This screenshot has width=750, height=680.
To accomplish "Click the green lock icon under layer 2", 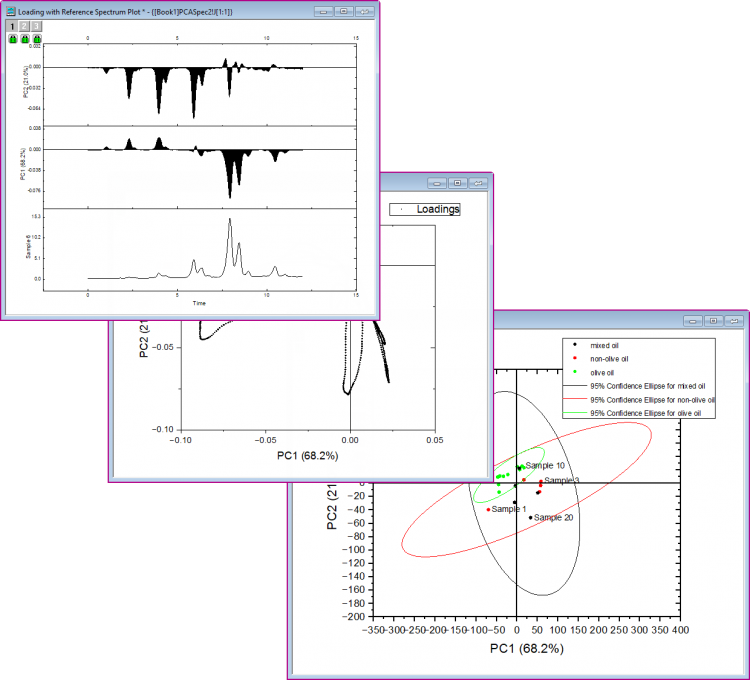I will [25, 39].
